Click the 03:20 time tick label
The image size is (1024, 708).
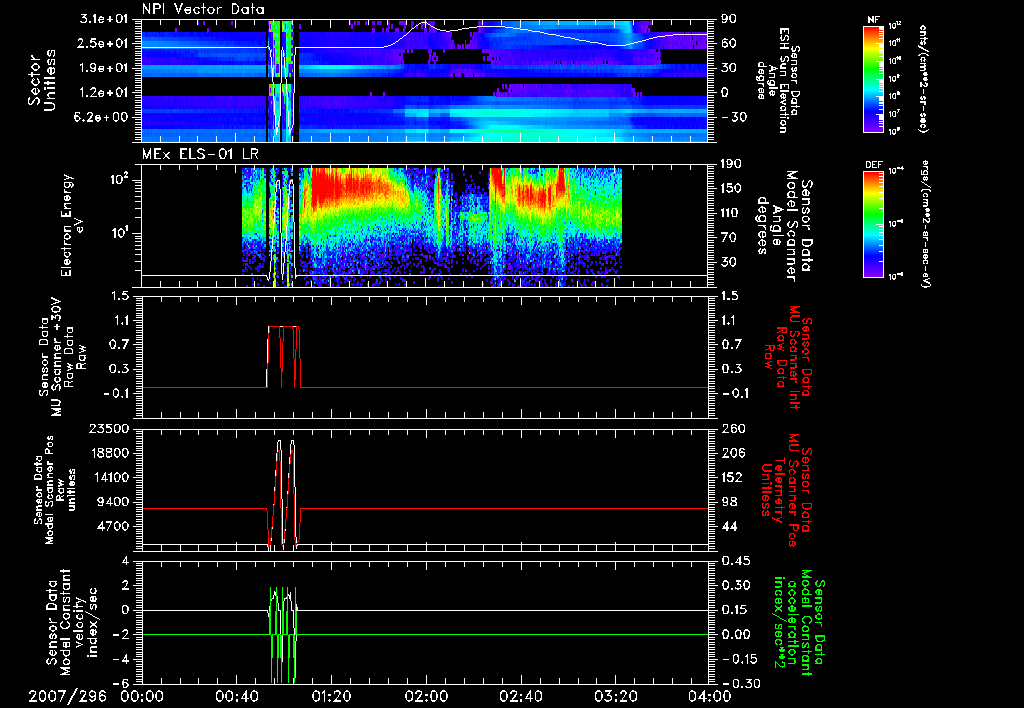[x=615, y=696]
